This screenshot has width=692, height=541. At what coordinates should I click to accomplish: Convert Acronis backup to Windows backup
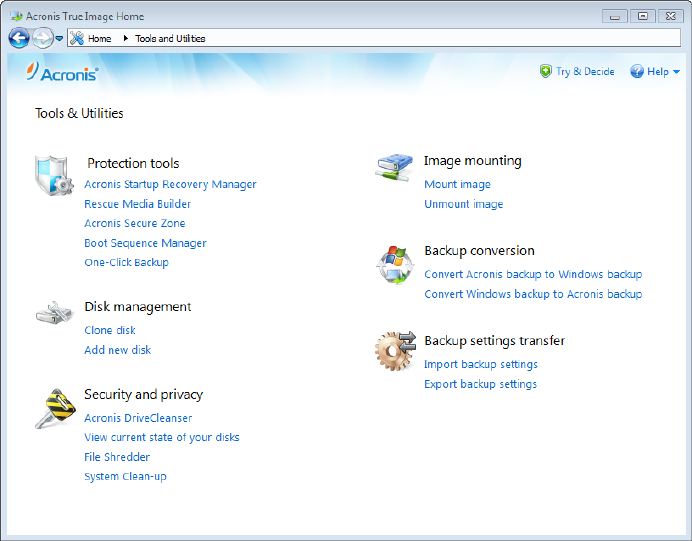pyautogui.click(x=533, y=274)
